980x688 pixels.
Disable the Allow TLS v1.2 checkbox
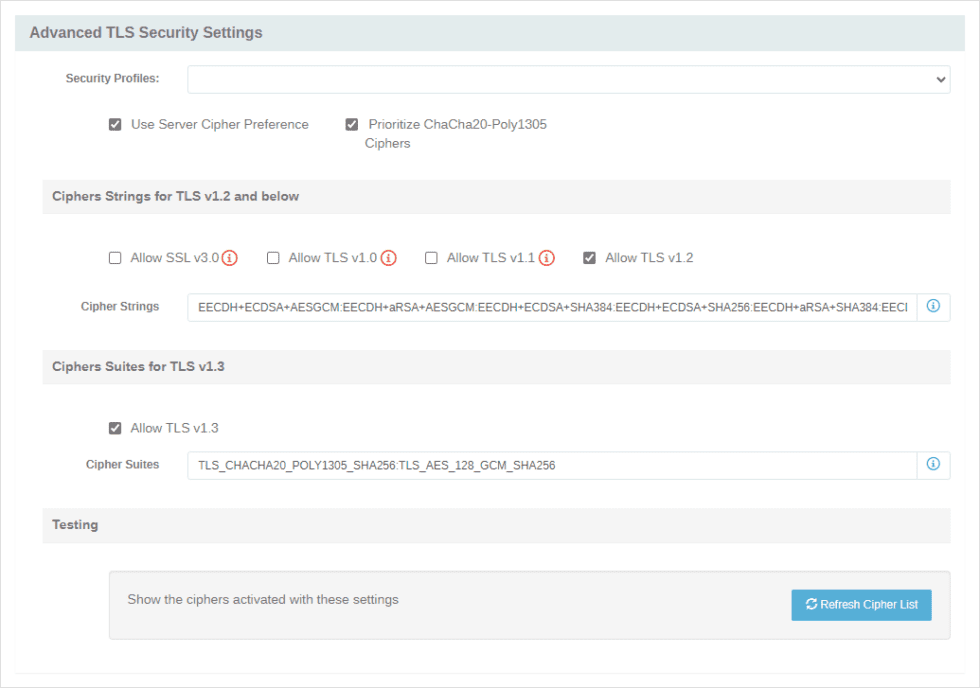tap(589, 257)
